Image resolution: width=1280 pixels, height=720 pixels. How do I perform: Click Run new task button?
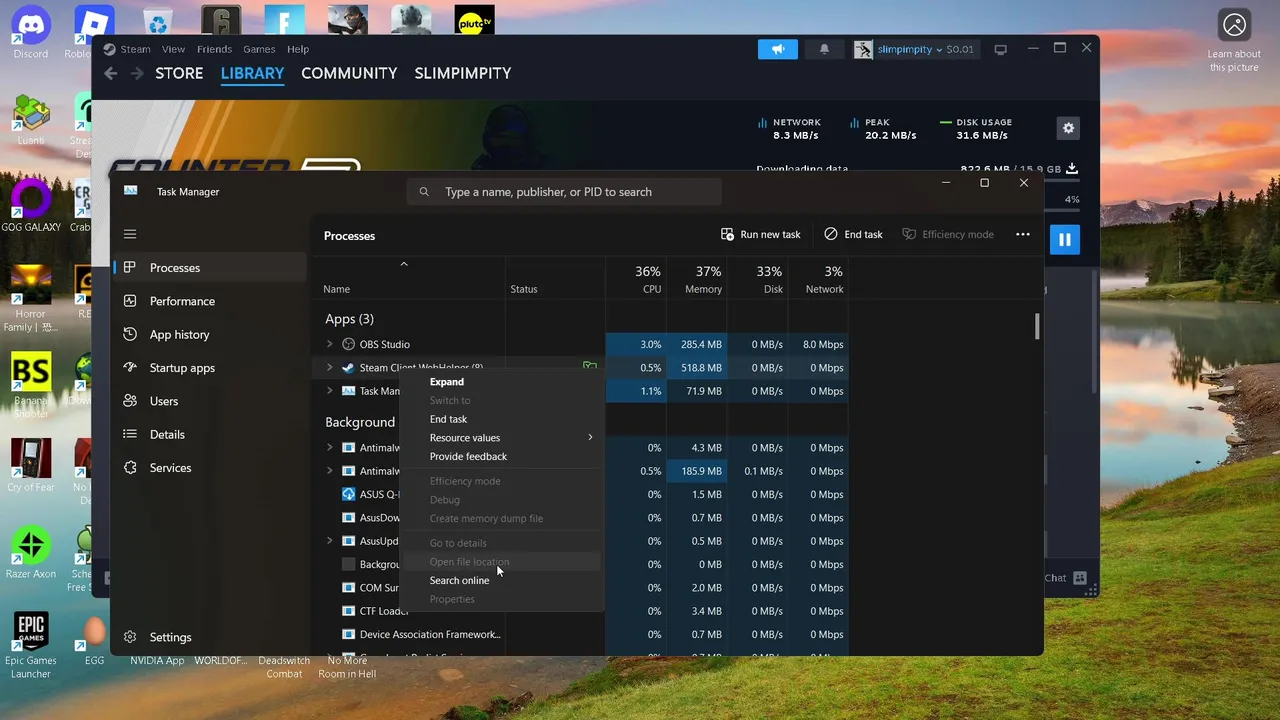760,234
